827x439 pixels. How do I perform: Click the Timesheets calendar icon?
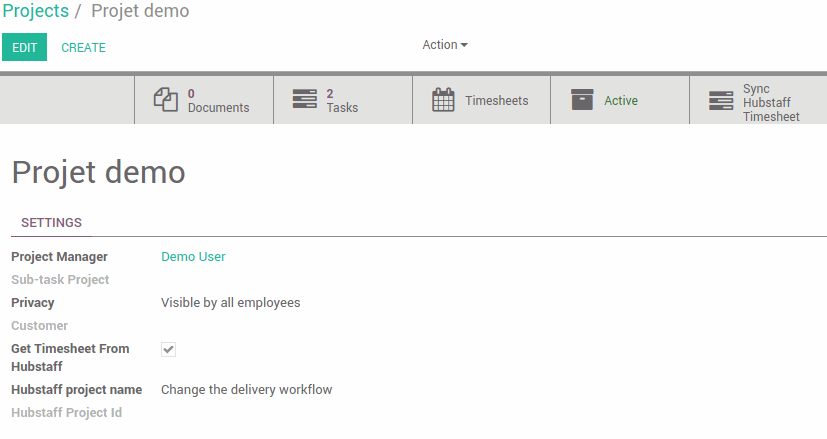pyautogui.click(x=443, y=100)
